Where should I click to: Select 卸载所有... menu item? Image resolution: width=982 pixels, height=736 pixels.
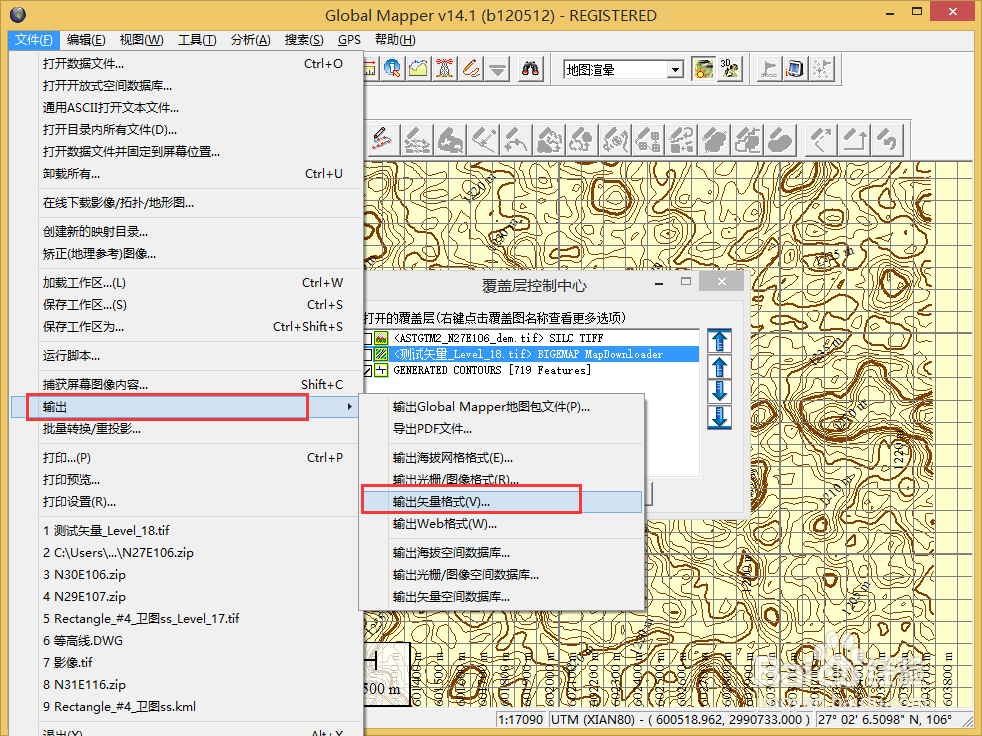(187, 174)
